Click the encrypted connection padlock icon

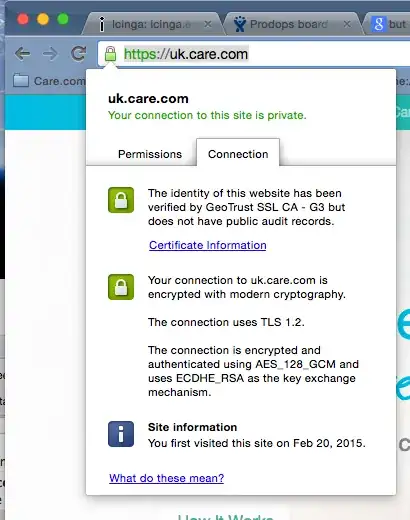point(121,287)
